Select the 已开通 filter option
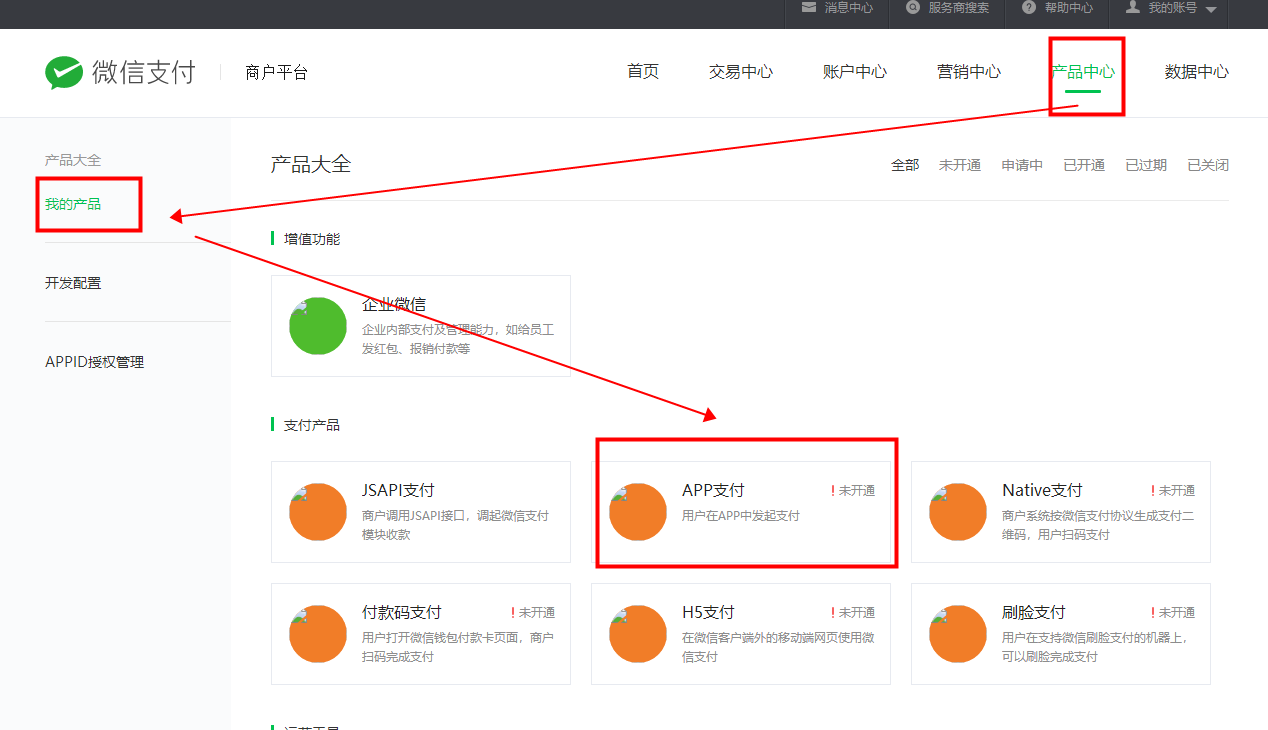Screen dimensions: 1268x730 coord(1084,165)
